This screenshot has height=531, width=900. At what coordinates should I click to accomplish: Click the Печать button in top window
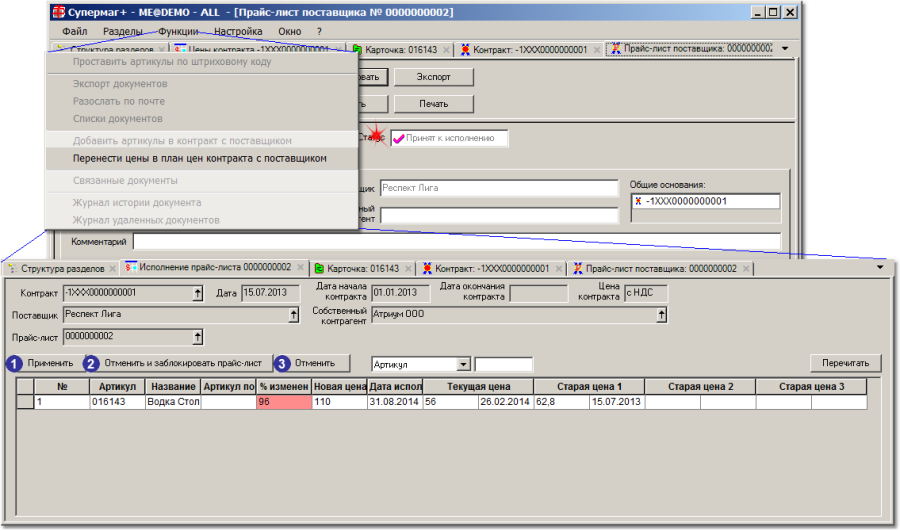[433, 104]
